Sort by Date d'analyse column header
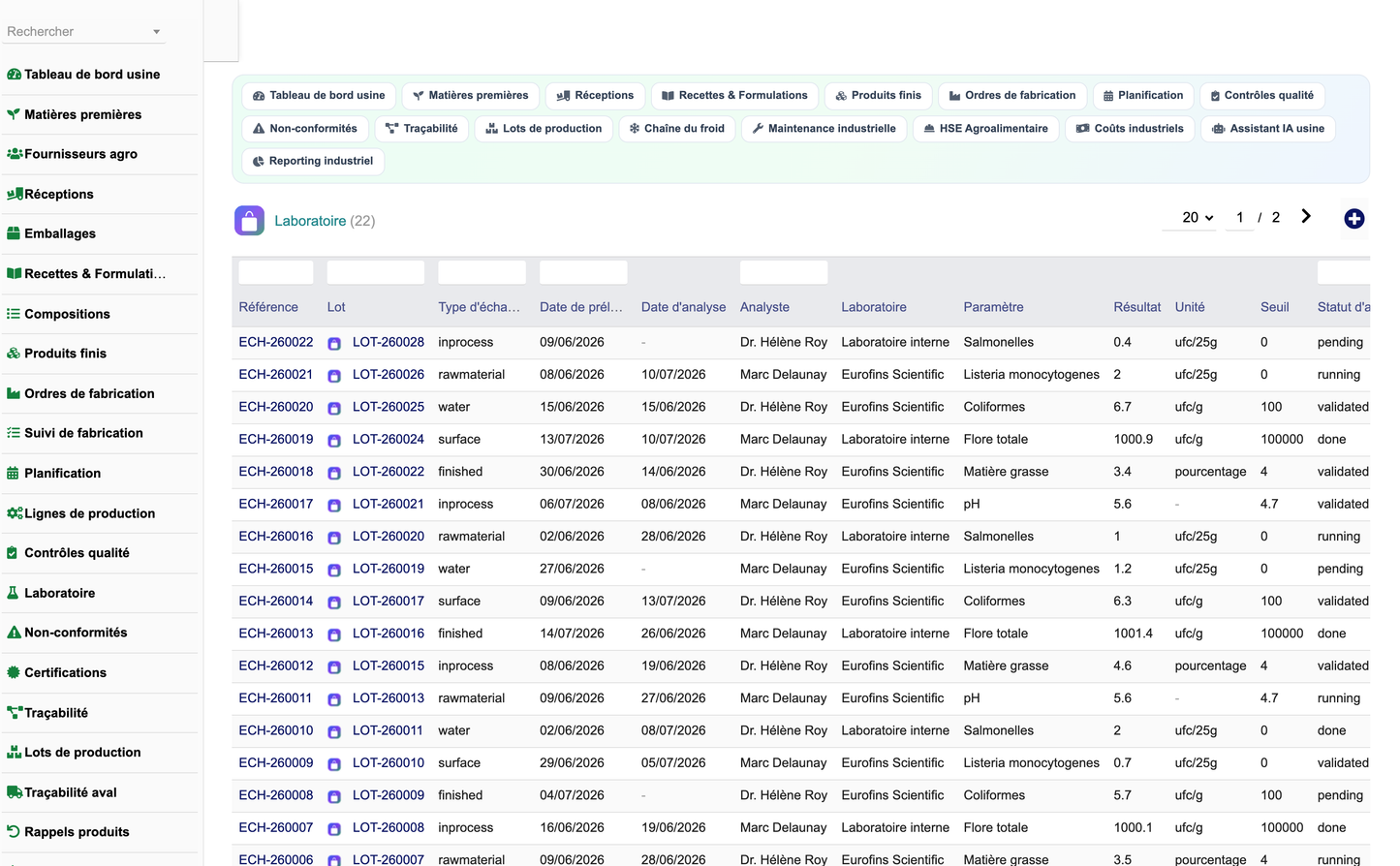Viewport: 1400px width, 866px height. click(683, 307)
